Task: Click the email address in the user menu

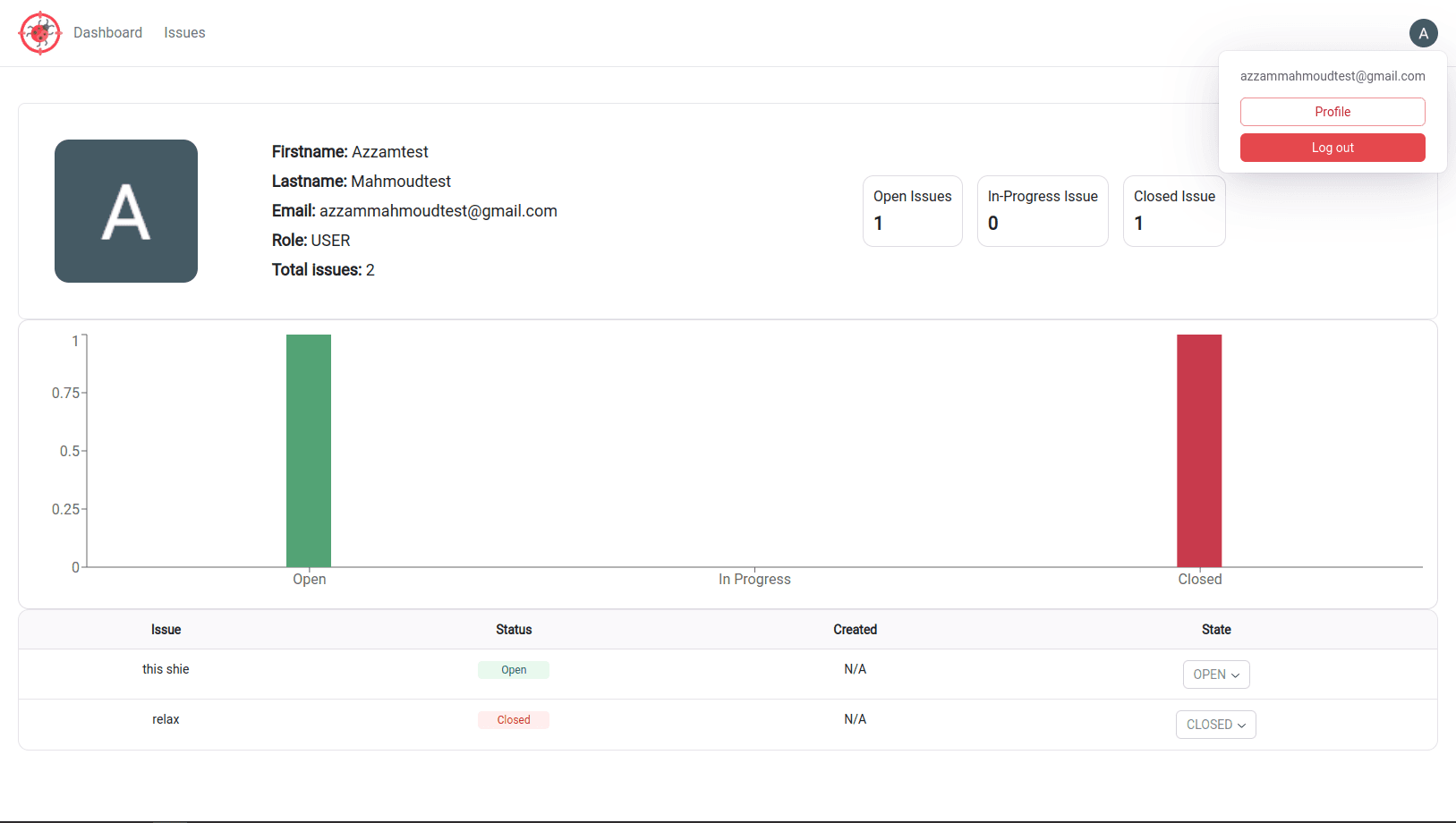Action: (1333, 76)
